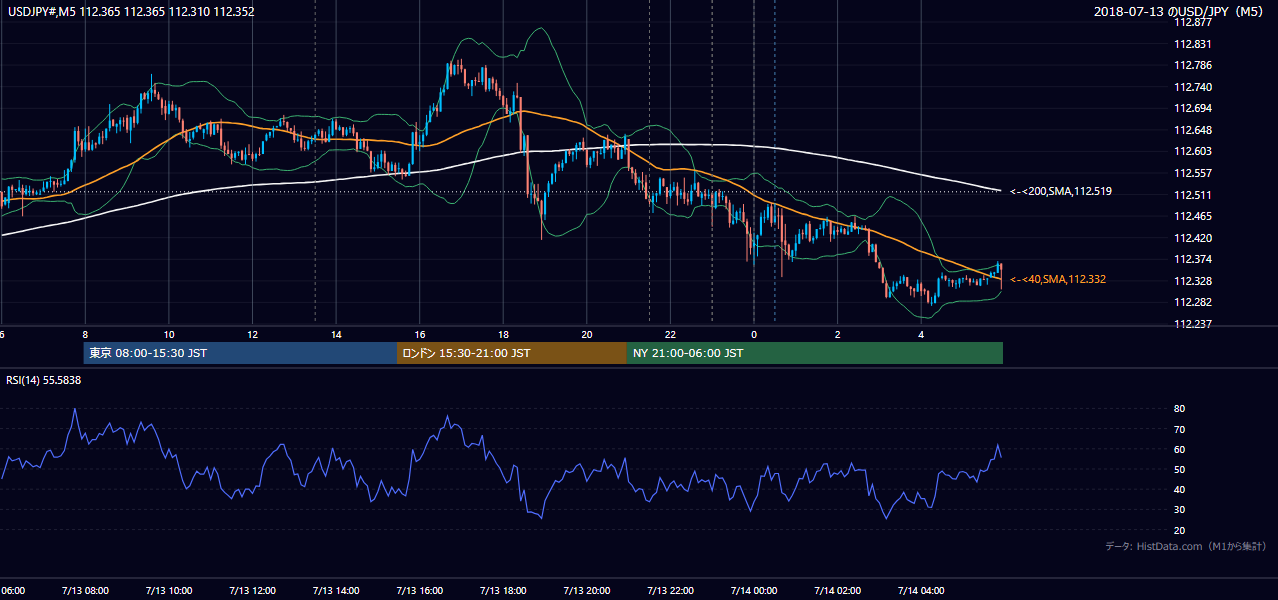Click the 7/13 10:00 time label
Image resolution: width=1278 pixels, height=600 pixels.
coord(168,591)
